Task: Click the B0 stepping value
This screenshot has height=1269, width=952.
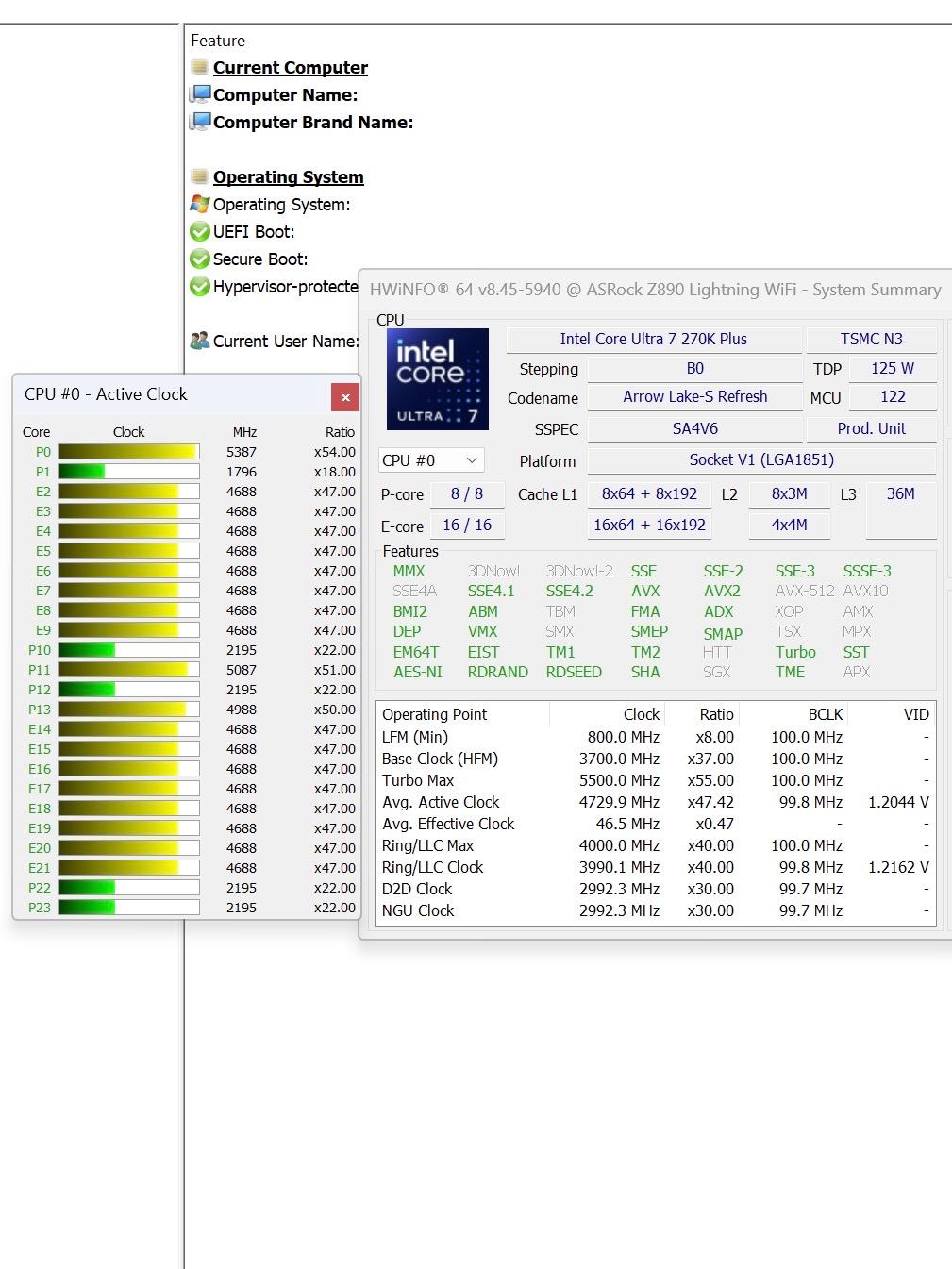Action: tap(695, 369)
